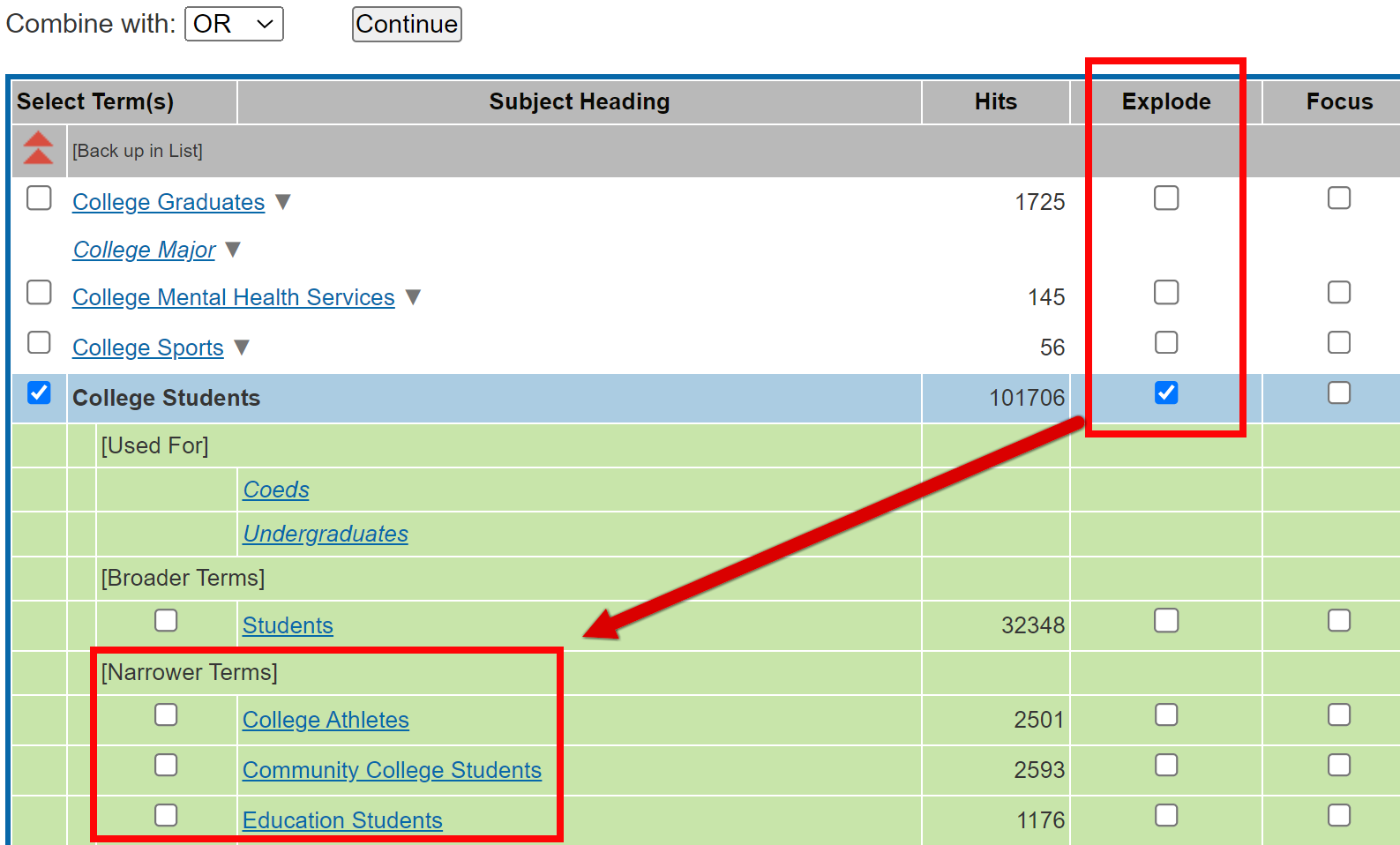
Task: Click the 101706 hits value
Action: point(1027,398)
